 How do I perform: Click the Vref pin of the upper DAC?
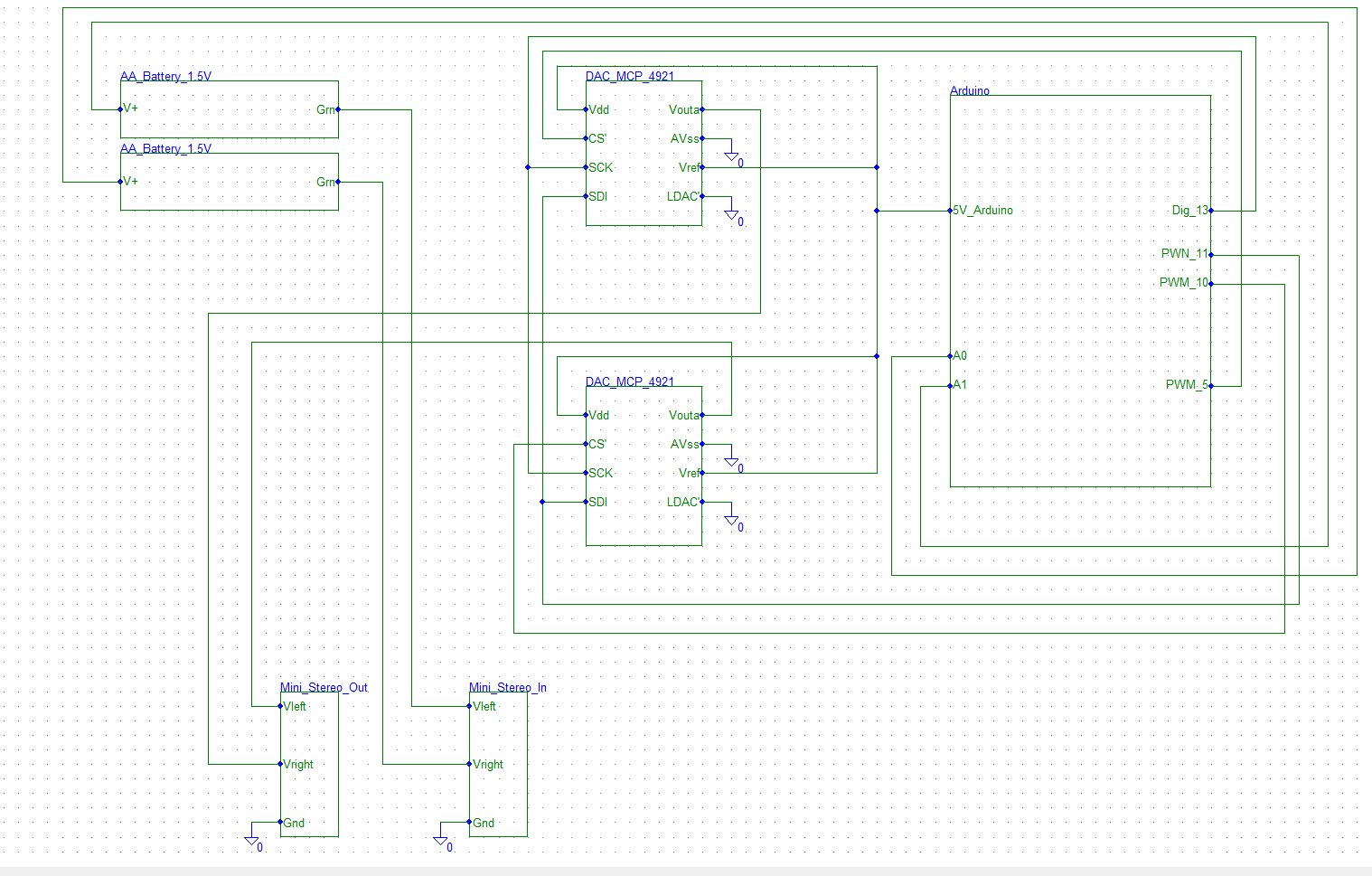[x=701, y=167]
